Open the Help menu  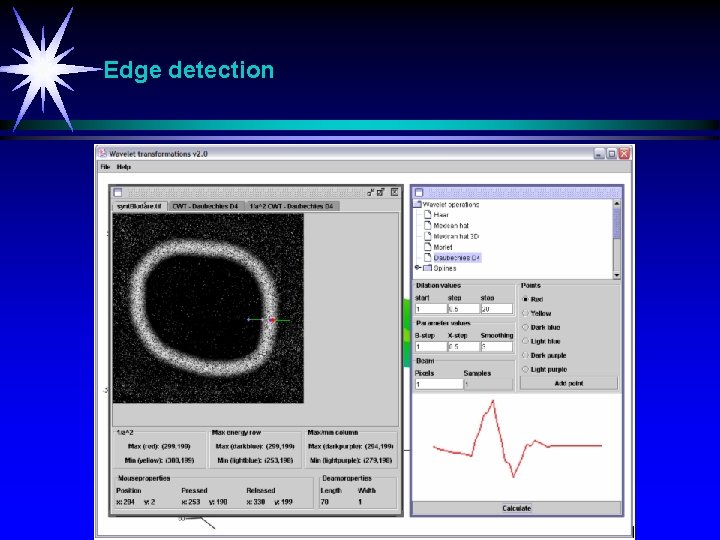[x=124, y=167]
